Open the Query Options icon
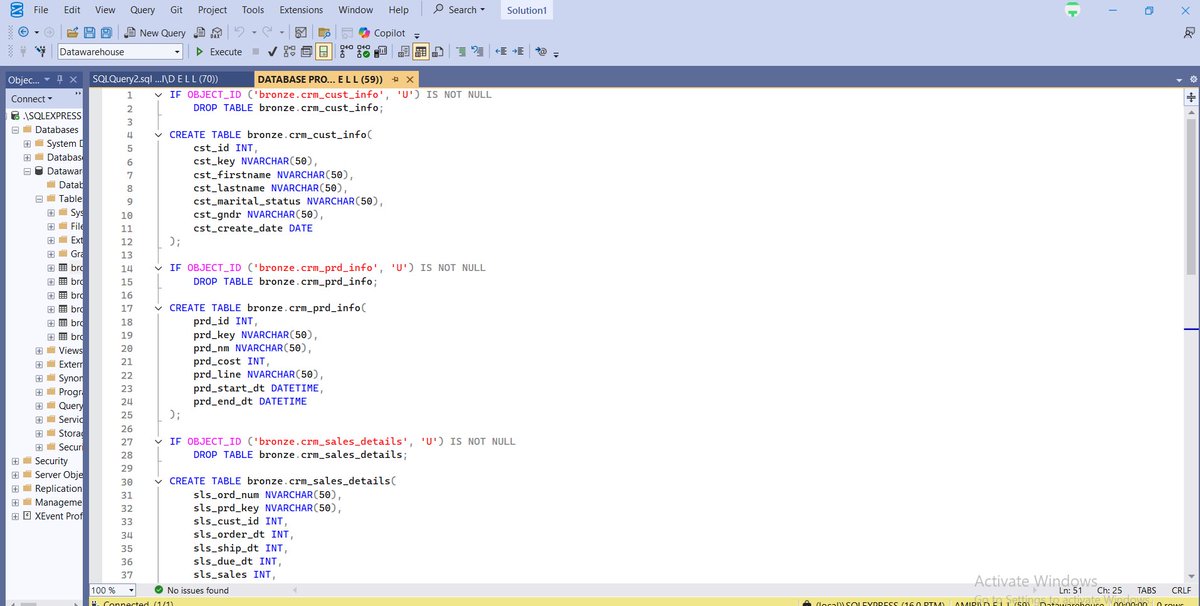 tap(306, 52)
